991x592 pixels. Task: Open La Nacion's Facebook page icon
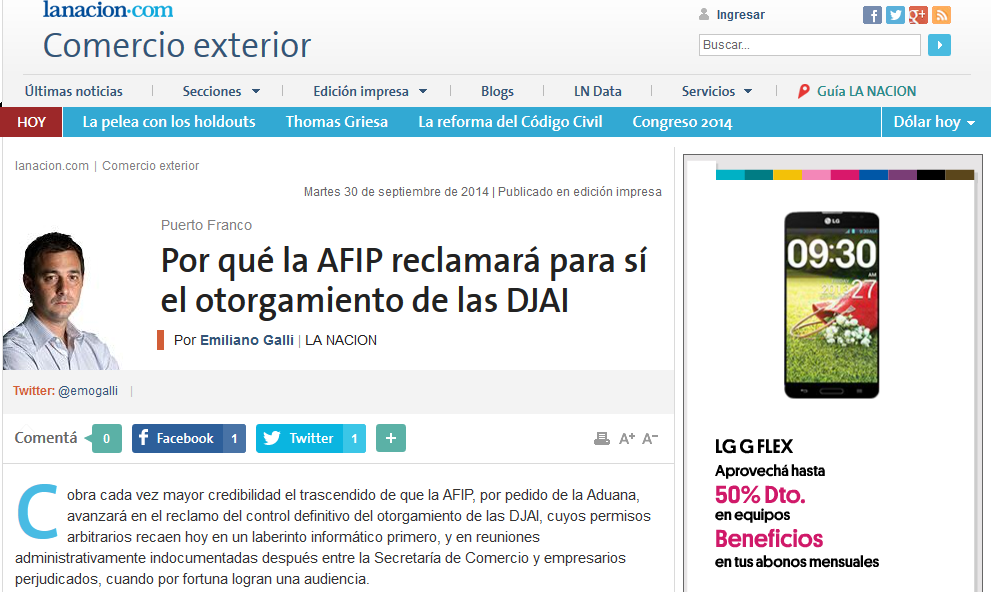click(x=872, y=15)
